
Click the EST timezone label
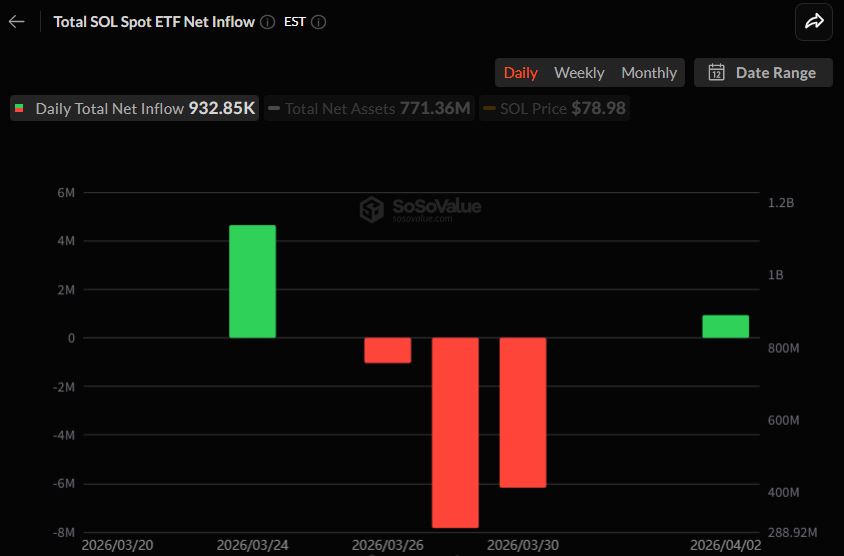tap(295, 22)
